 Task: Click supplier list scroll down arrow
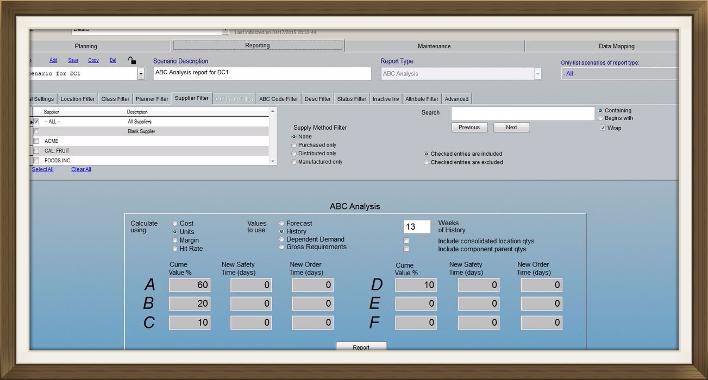(x=273, y=161)
